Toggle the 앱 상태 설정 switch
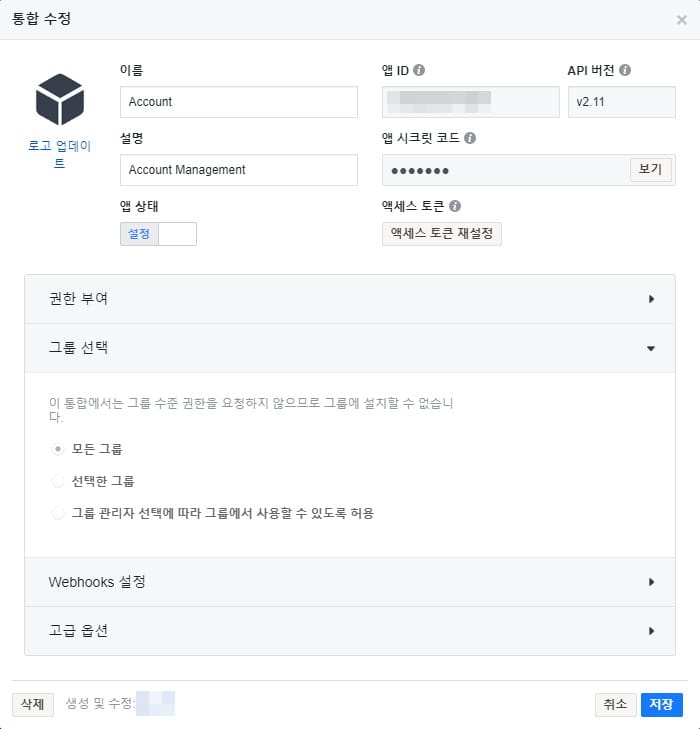 click(158, 234)
